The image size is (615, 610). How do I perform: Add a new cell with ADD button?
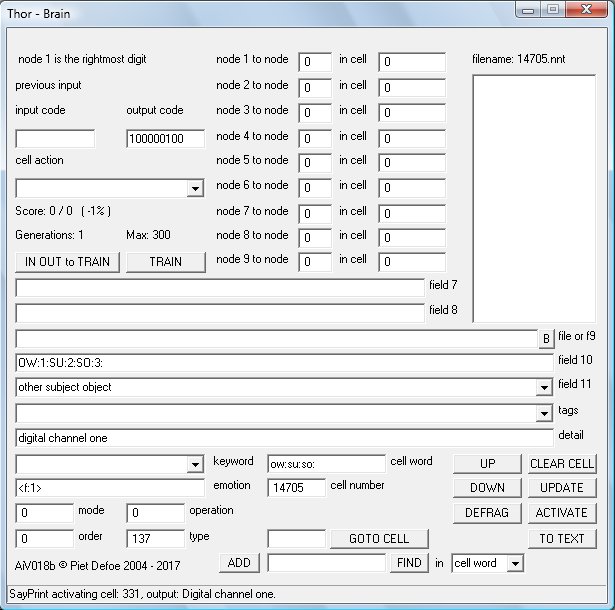pos(239,563)
